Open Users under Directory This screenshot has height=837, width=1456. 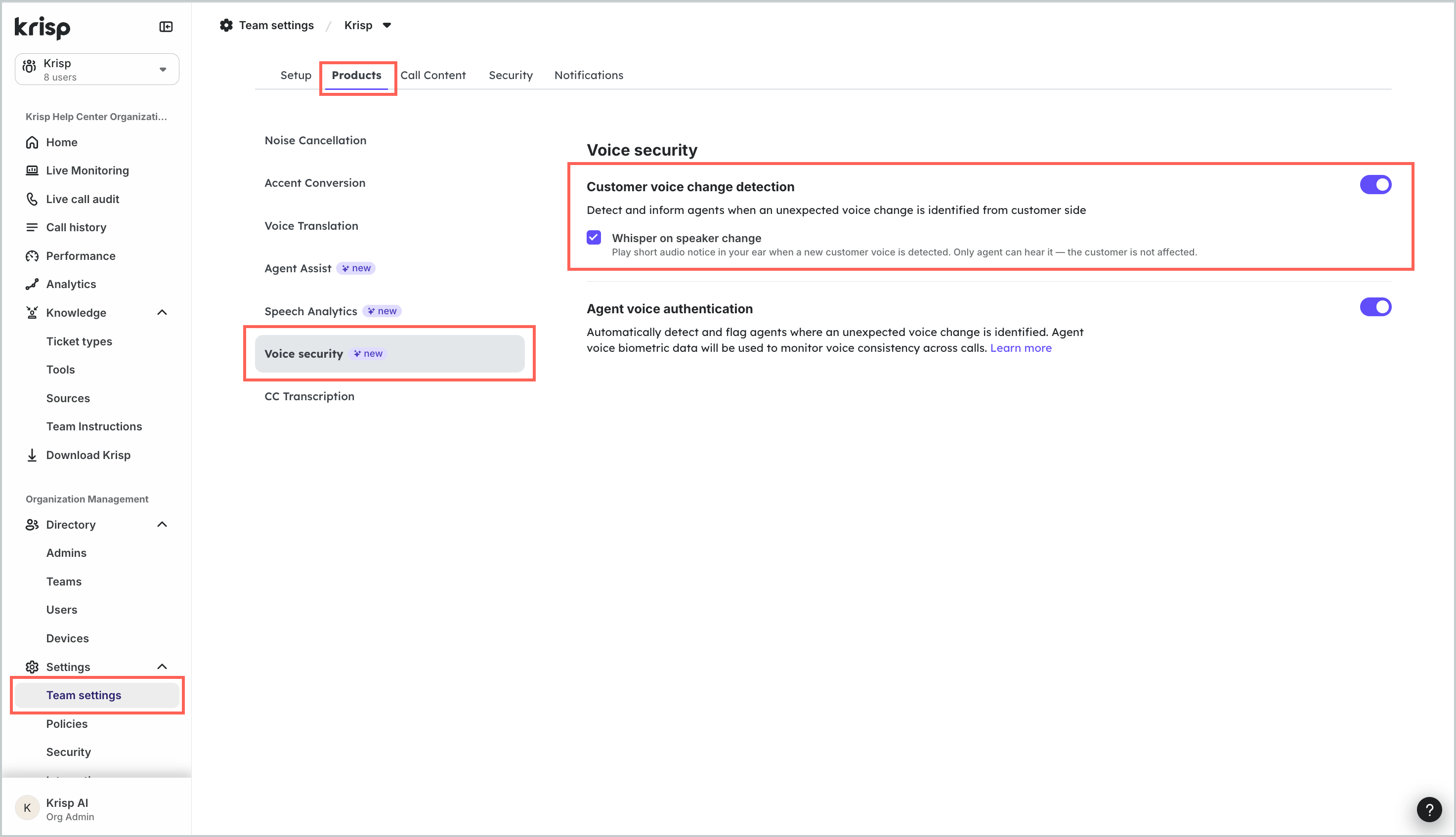(61, 610)
